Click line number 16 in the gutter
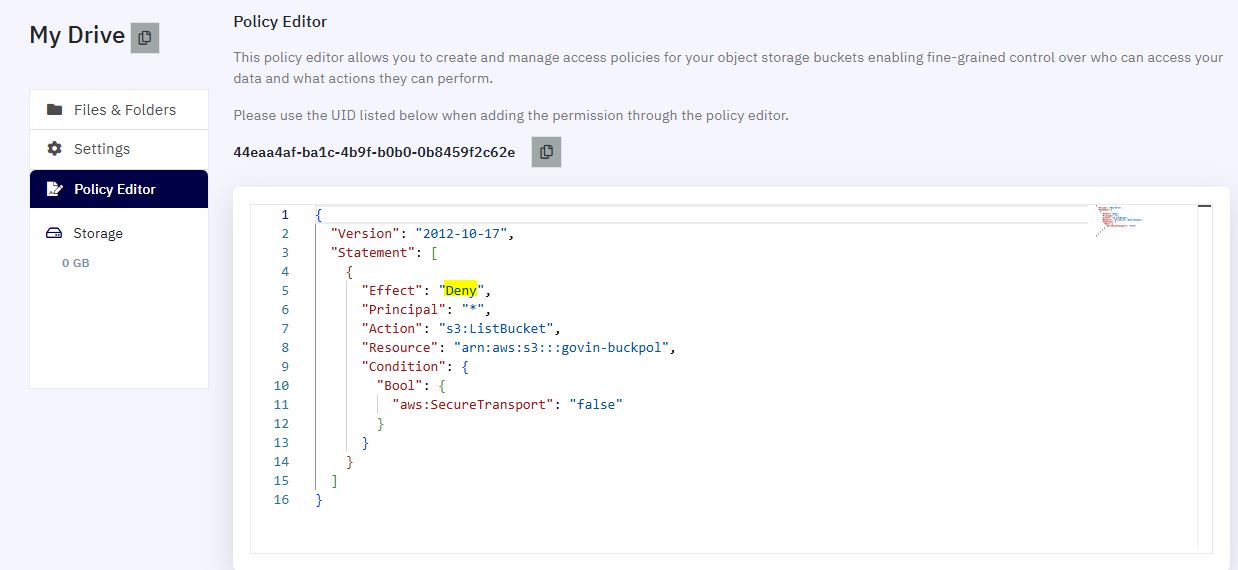Viewport: 1238px width, 570px height. tap(281, 500)
